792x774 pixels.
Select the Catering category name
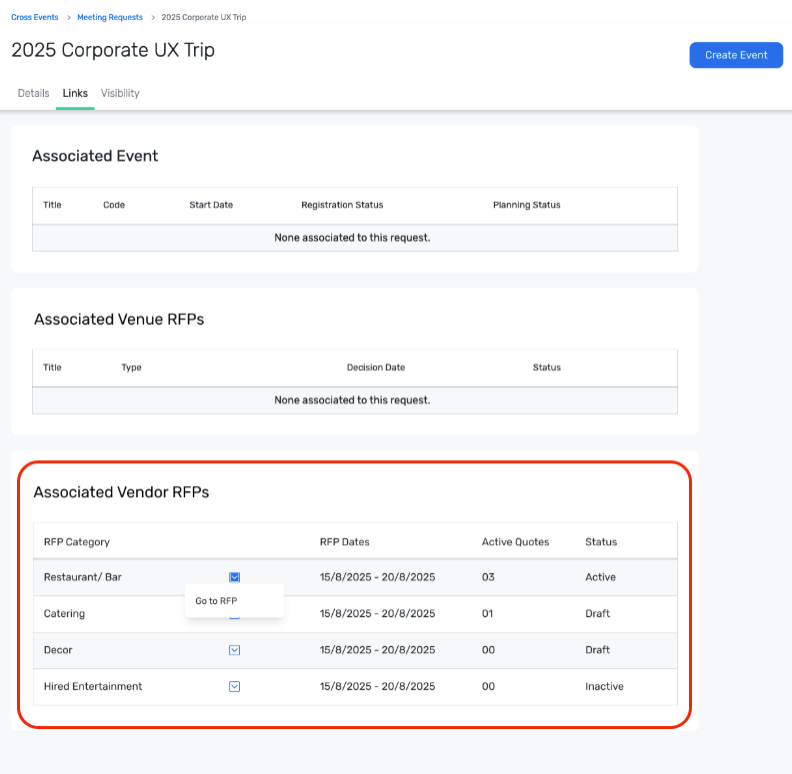[64, 613]
